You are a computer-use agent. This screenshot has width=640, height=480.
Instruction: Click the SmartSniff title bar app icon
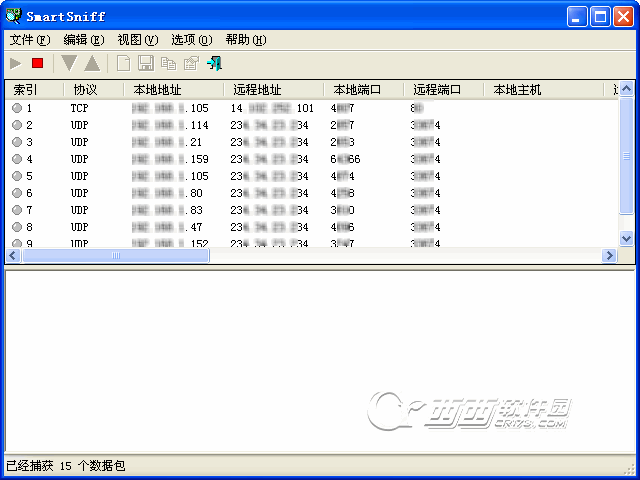point(14,16)
